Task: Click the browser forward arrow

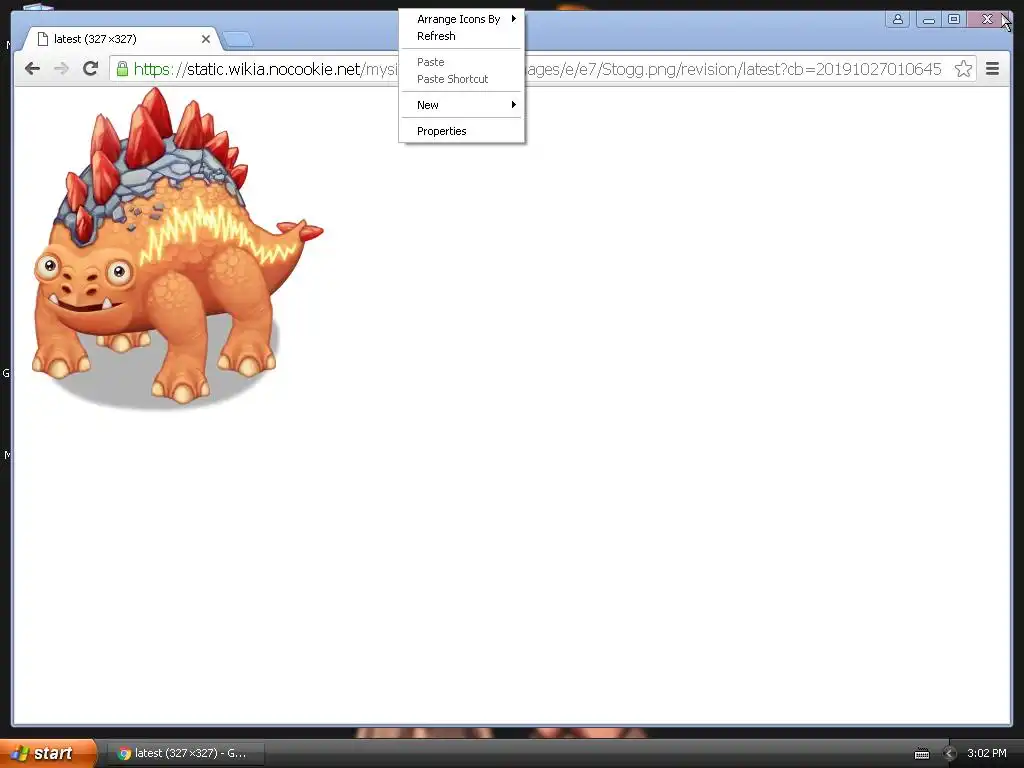Action: (x=61, y=69)
